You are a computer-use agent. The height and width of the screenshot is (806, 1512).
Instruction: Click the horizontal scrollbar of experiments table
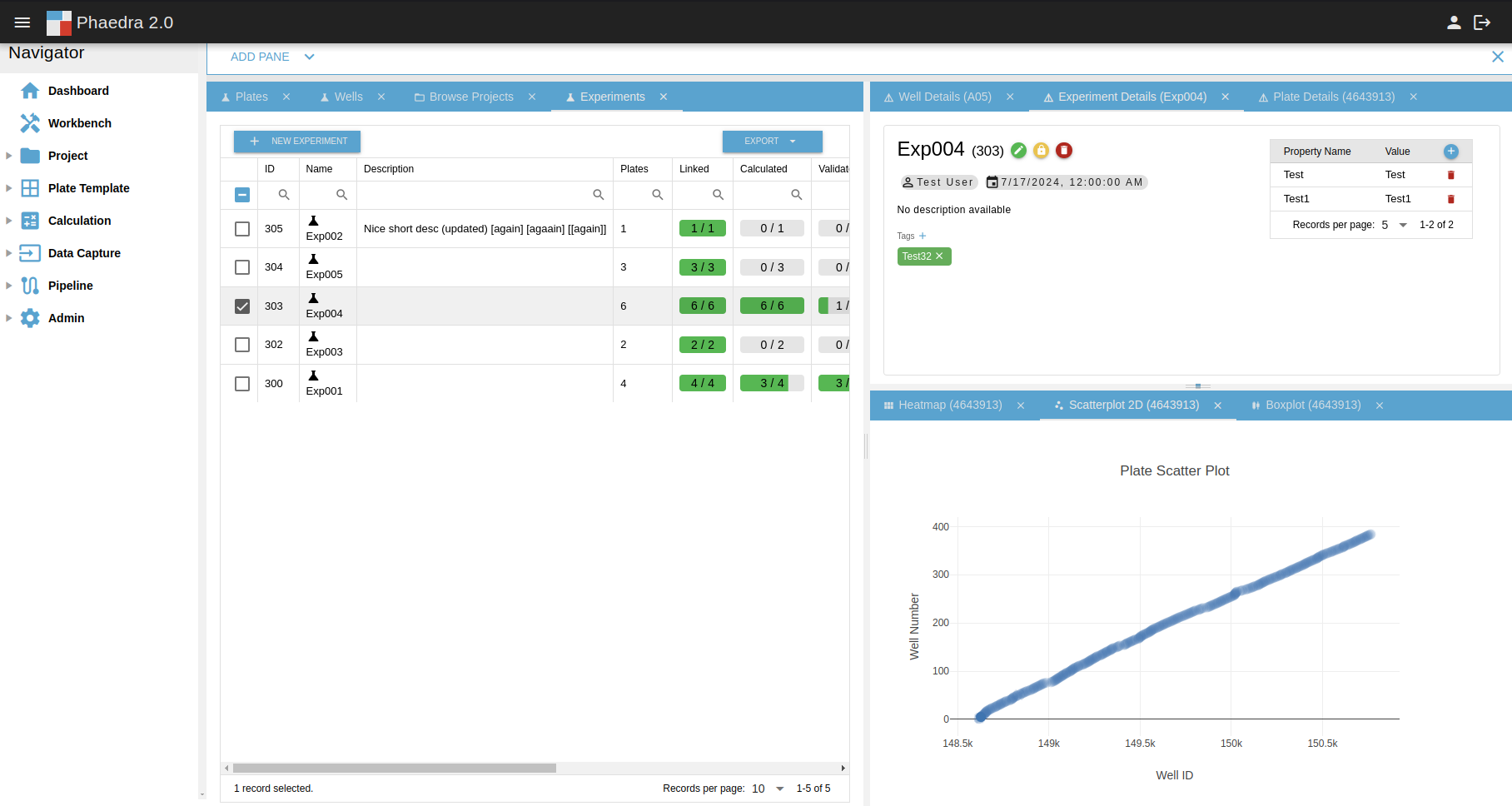pos(395,769)
